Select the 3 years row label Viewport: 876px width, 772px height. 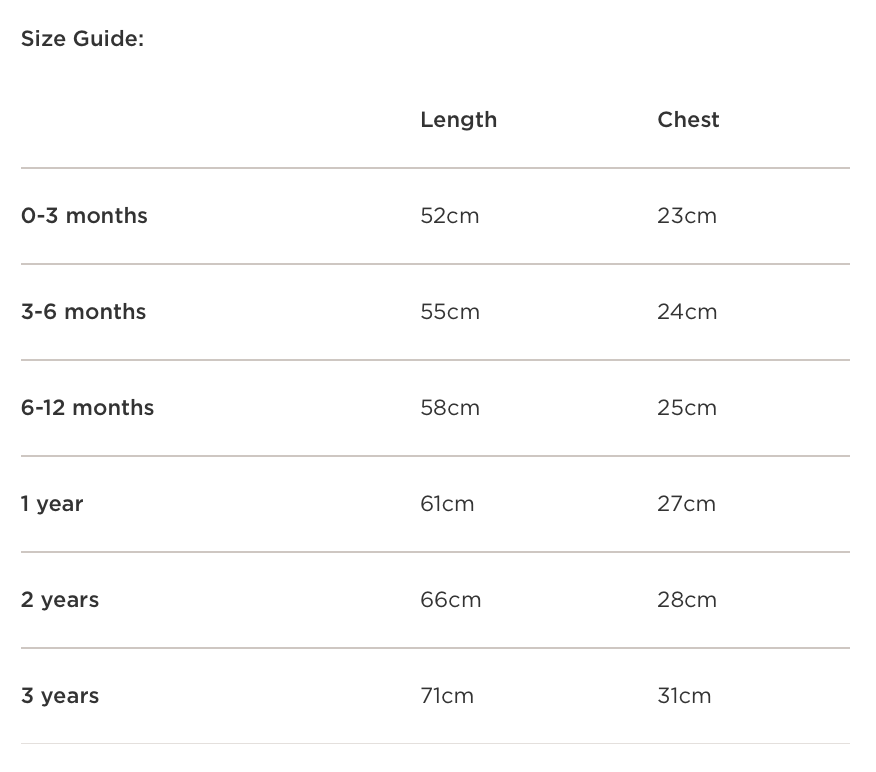click(x=60, y=696)
